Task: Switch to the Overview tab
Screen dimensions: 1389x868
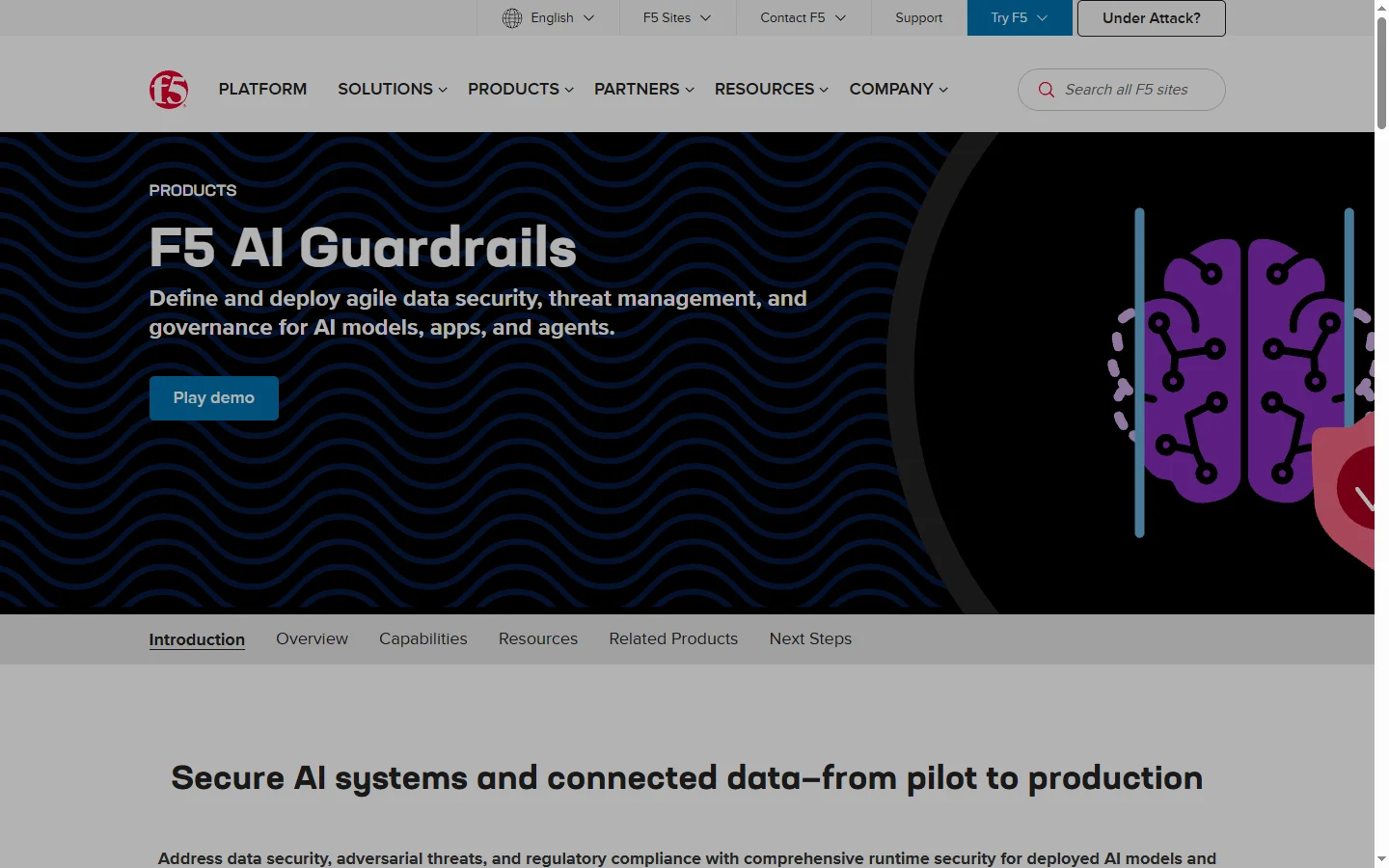Action: 312,638
